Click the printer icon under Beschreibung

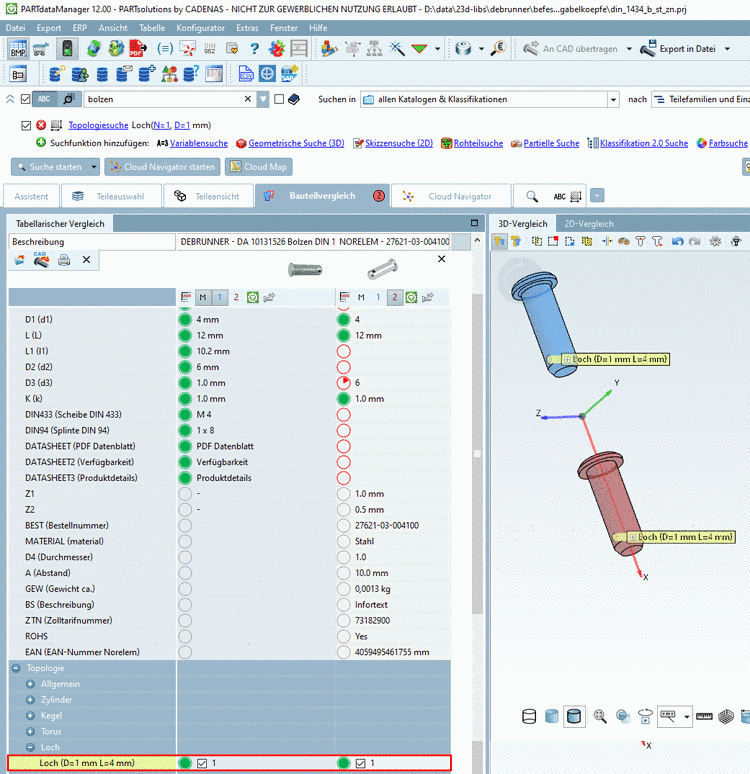(x=64, y=260)
